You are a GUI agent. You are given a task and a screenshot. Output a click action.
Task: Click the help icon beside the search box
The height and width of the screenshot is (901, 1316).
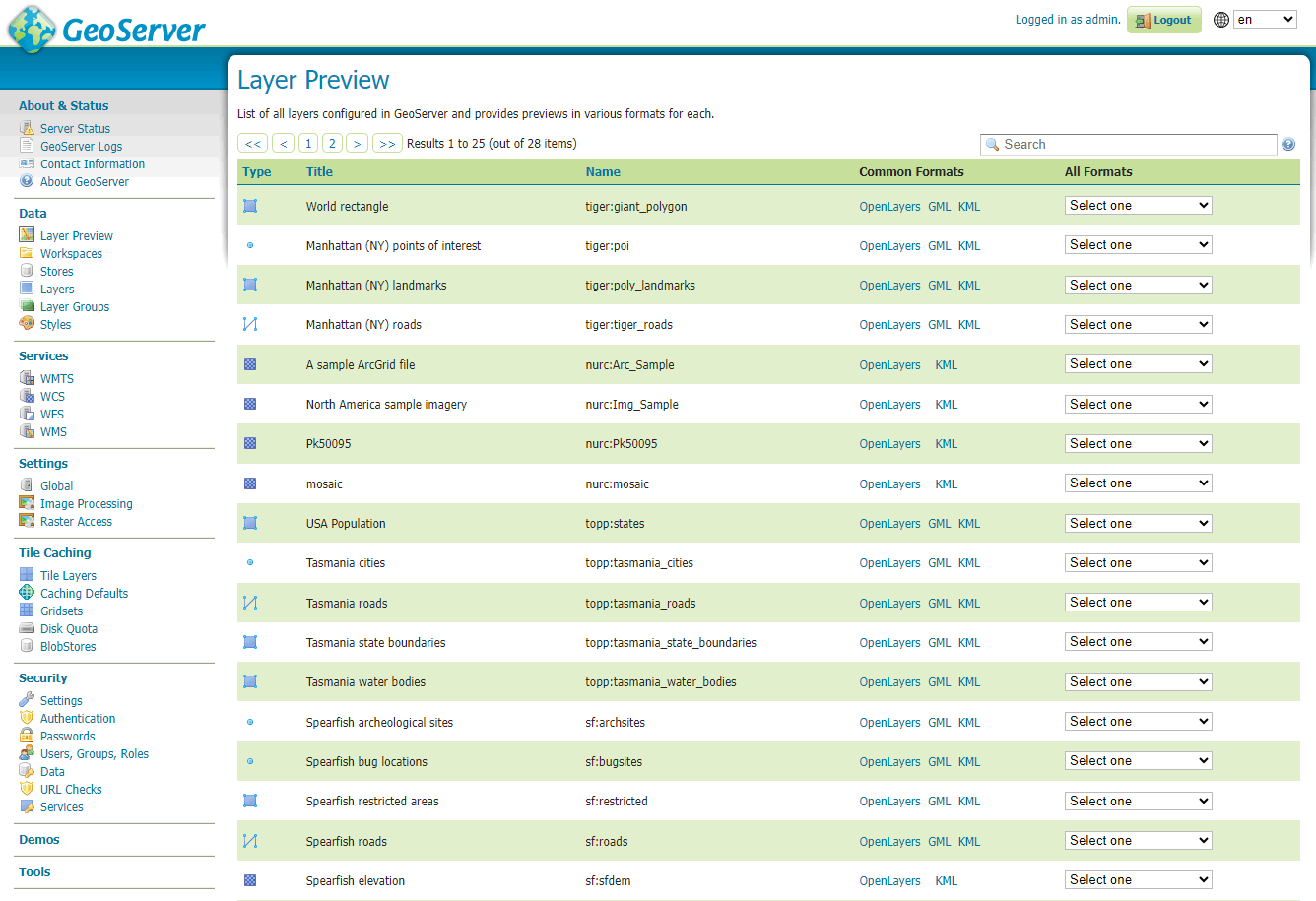pyautogui.click(x=1288, y=144)
